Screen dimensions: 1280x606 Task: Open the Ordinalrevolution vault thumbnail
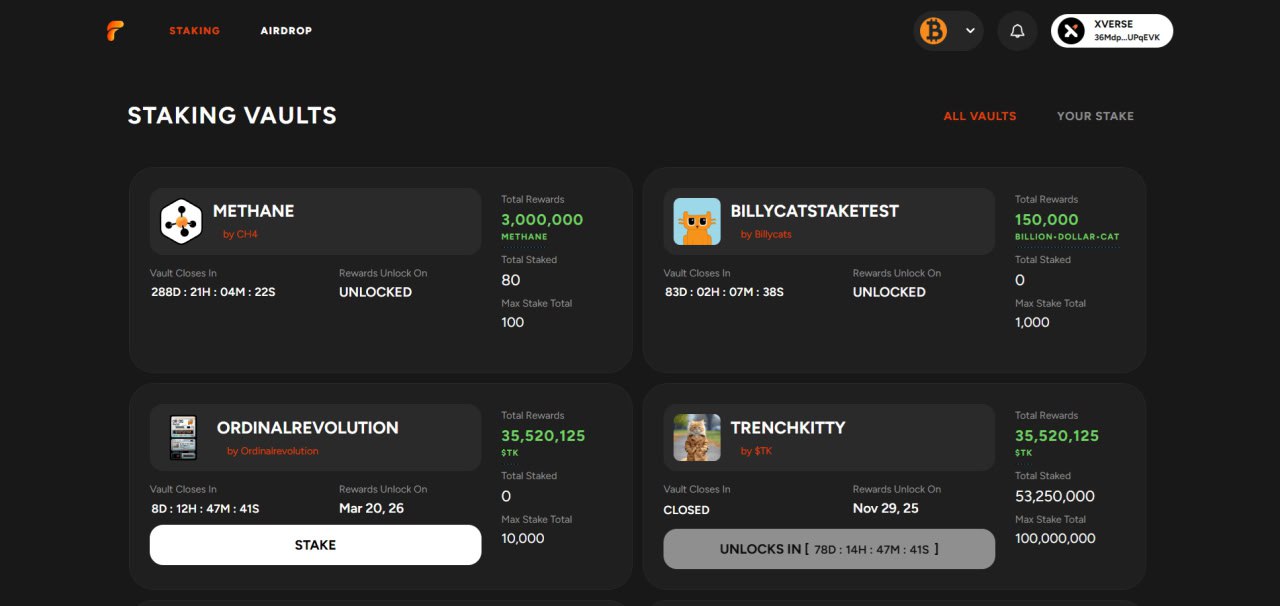(183, 437)
